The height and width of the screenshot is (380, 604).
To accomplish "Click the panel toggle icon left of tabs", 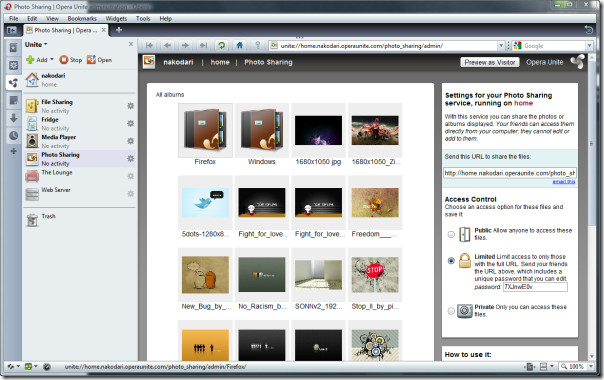I will tap(12, 30).
